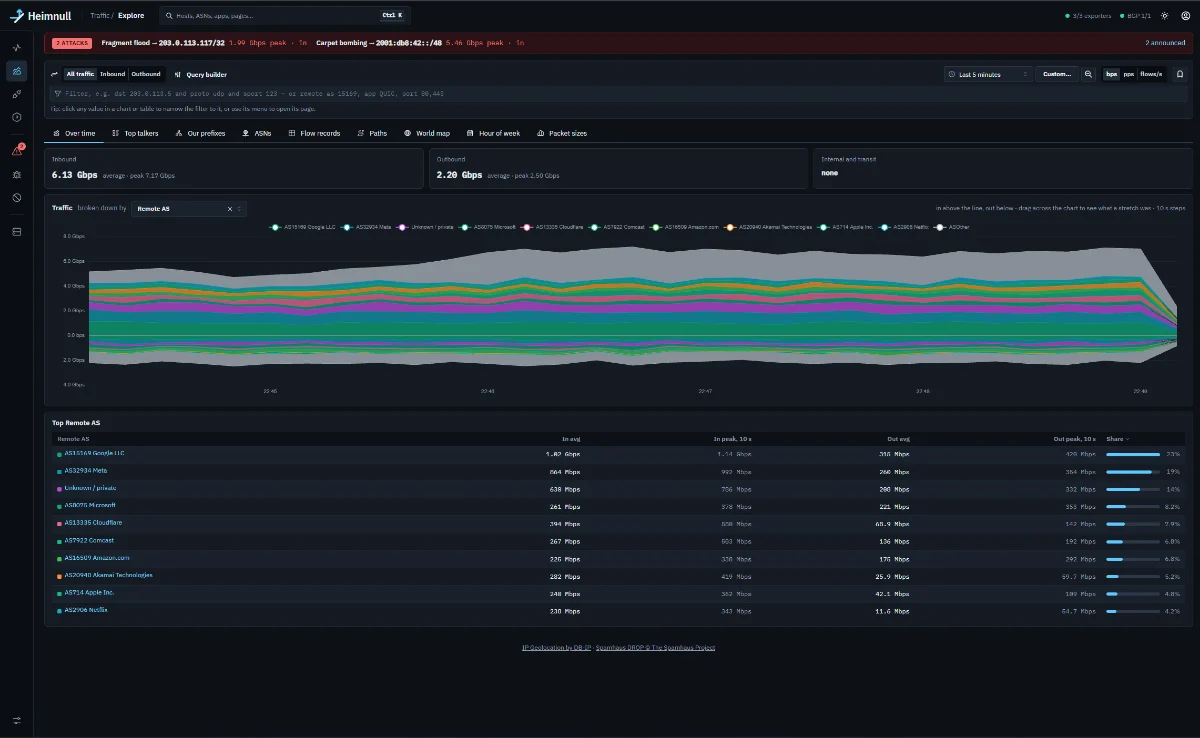1200x738 pixels.
Task: Focus the global search field
Action: coord(285,16)
